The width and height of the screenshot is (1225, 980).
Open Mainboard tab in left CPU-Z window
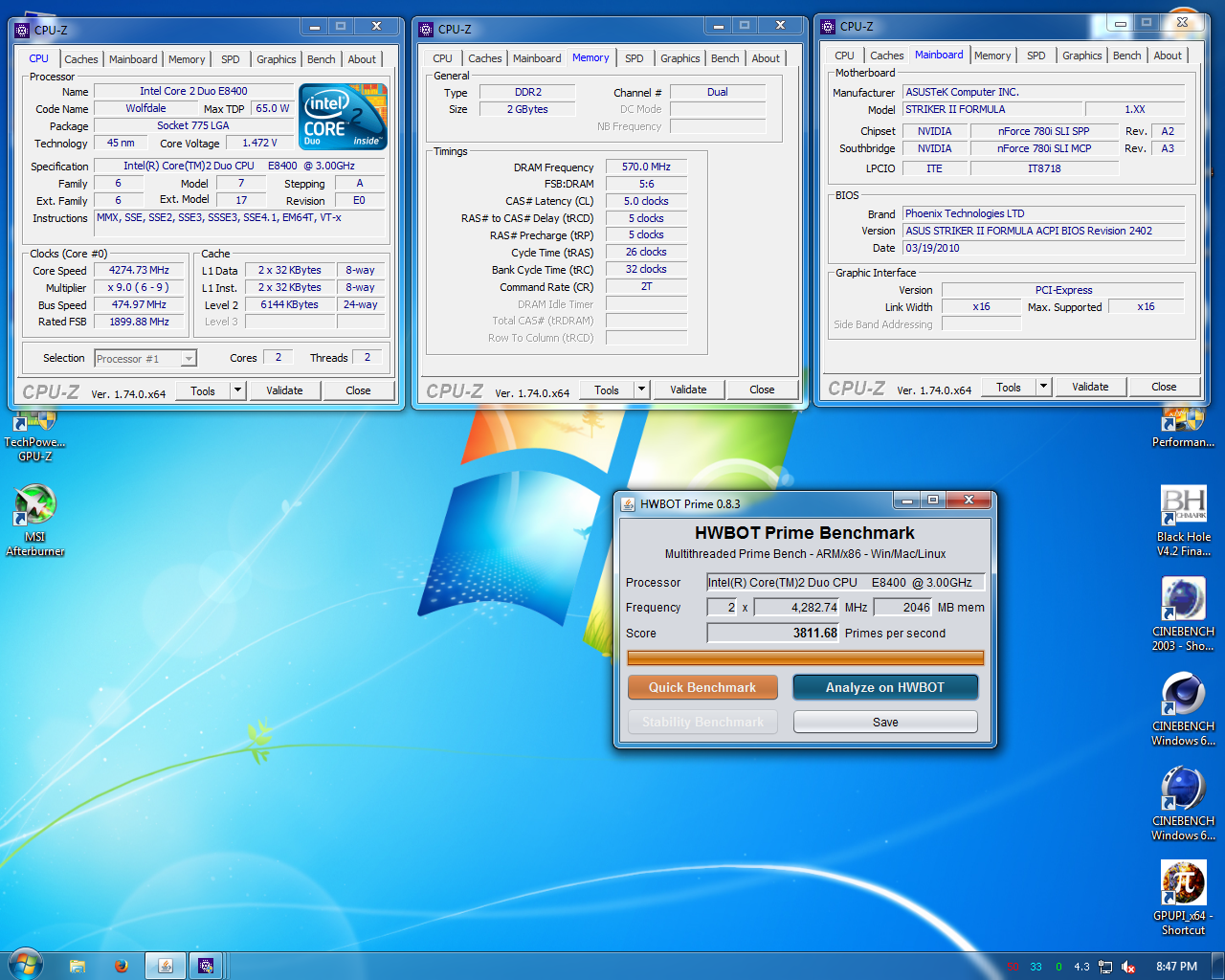[x=133, y=59]
